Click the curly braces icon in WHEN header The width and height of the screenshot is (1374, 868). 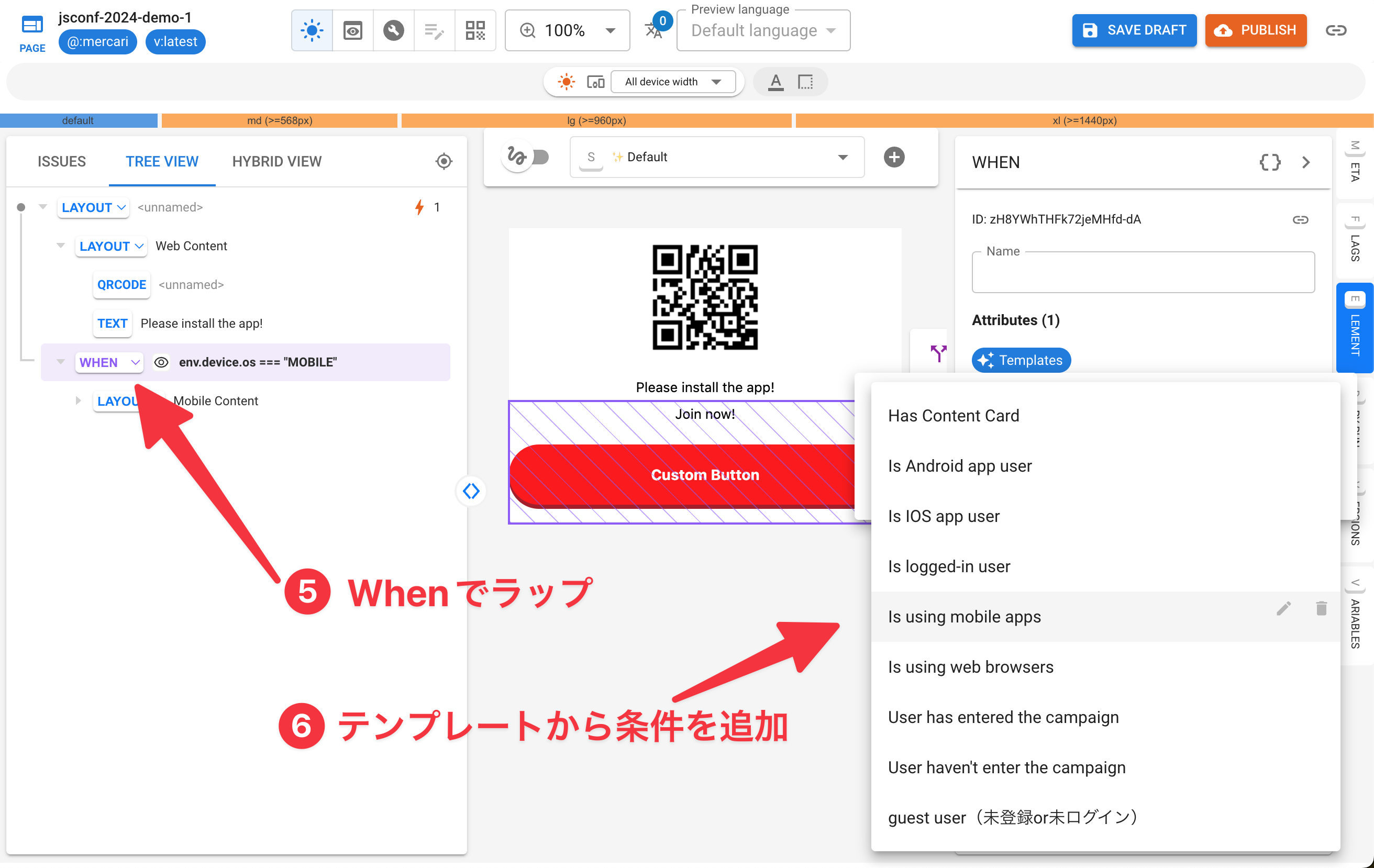(1270, 162)
